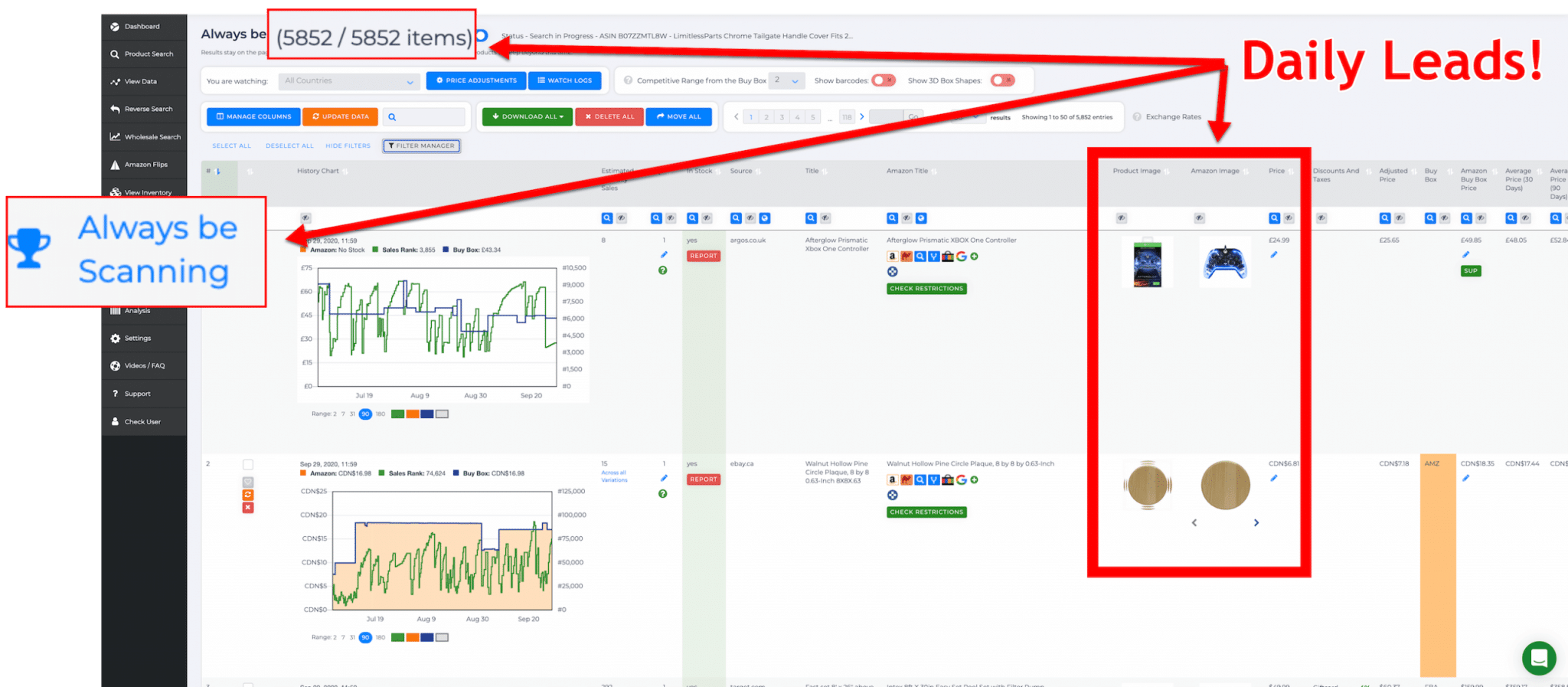Click the Delete All button

point(609,116)
